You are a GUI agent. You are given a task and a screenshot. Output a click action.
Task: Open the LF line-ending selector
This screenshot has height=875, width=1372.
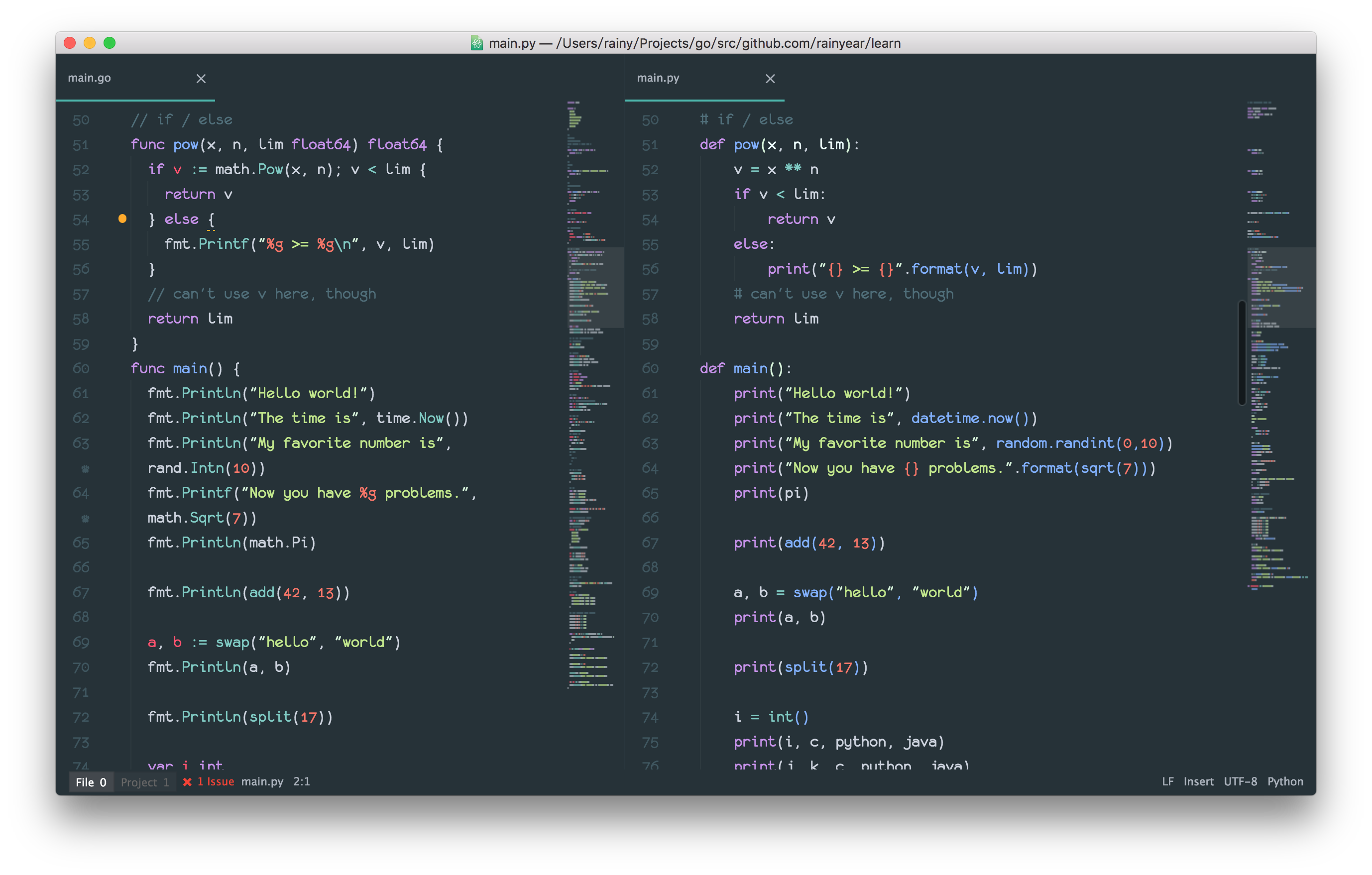(1167, 781)
